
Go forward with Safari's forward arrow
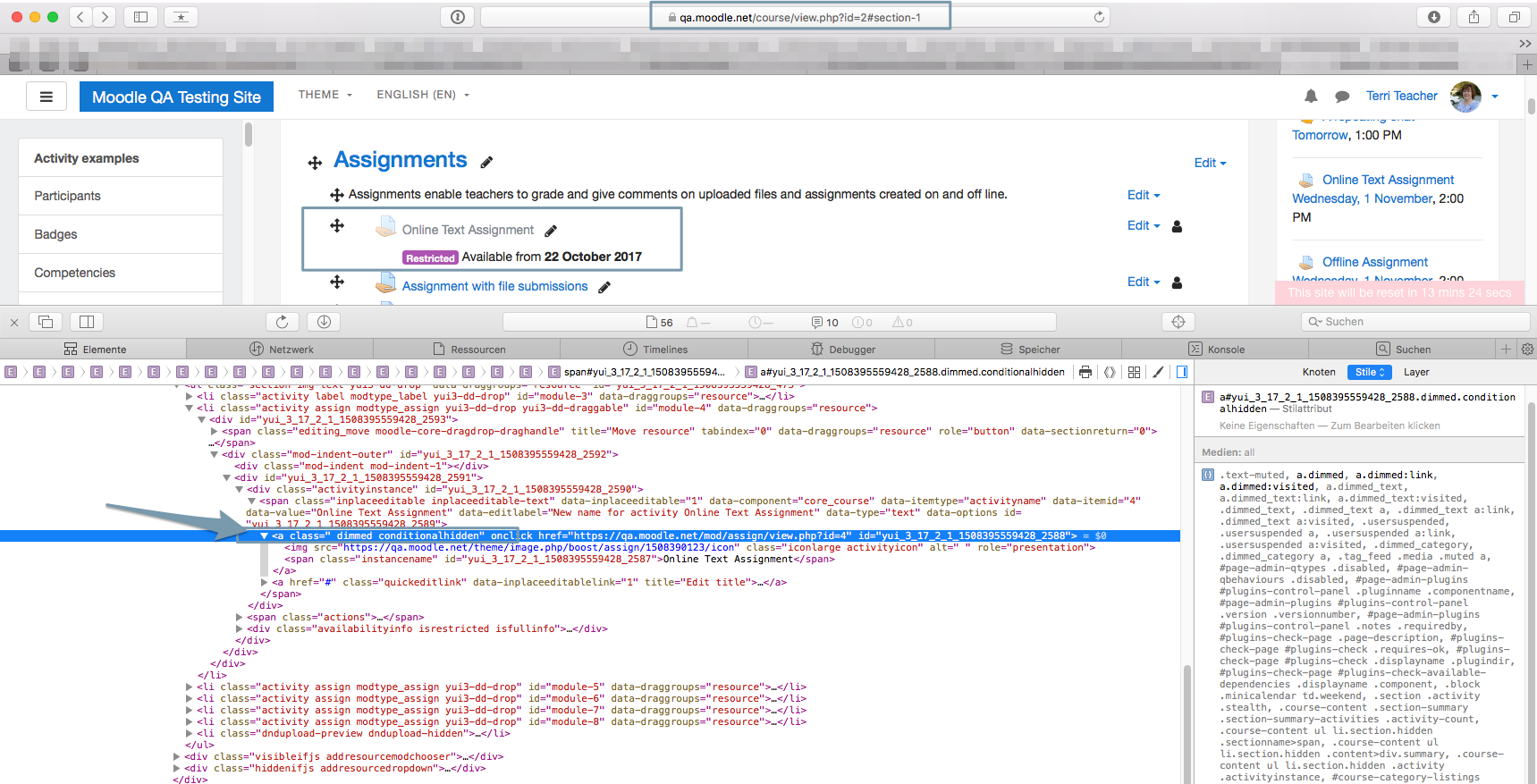(105, 17)
